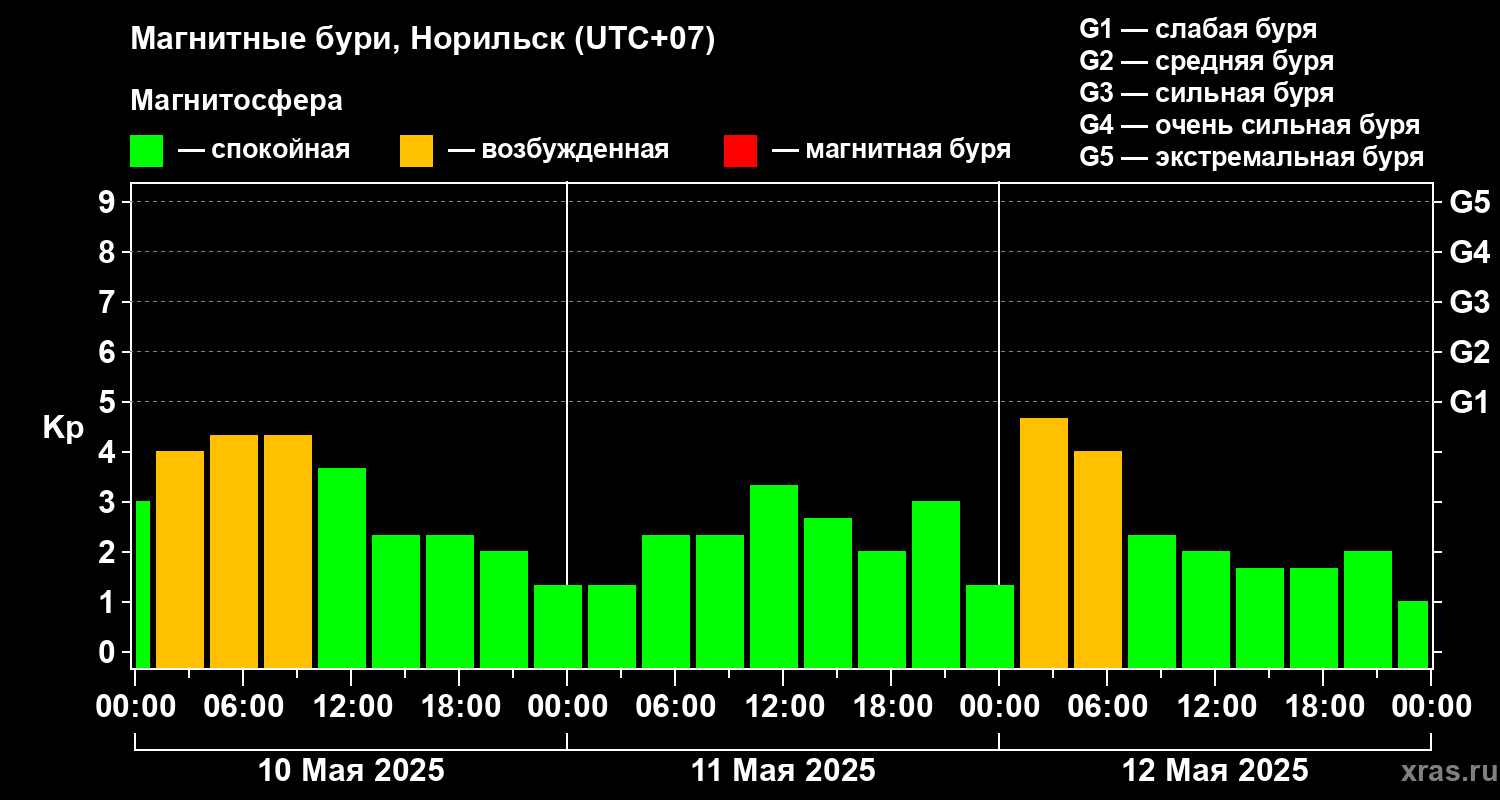Click green bar spanning midnight into 11 May
1500x800 pixels.
click(x=558, y=627)
